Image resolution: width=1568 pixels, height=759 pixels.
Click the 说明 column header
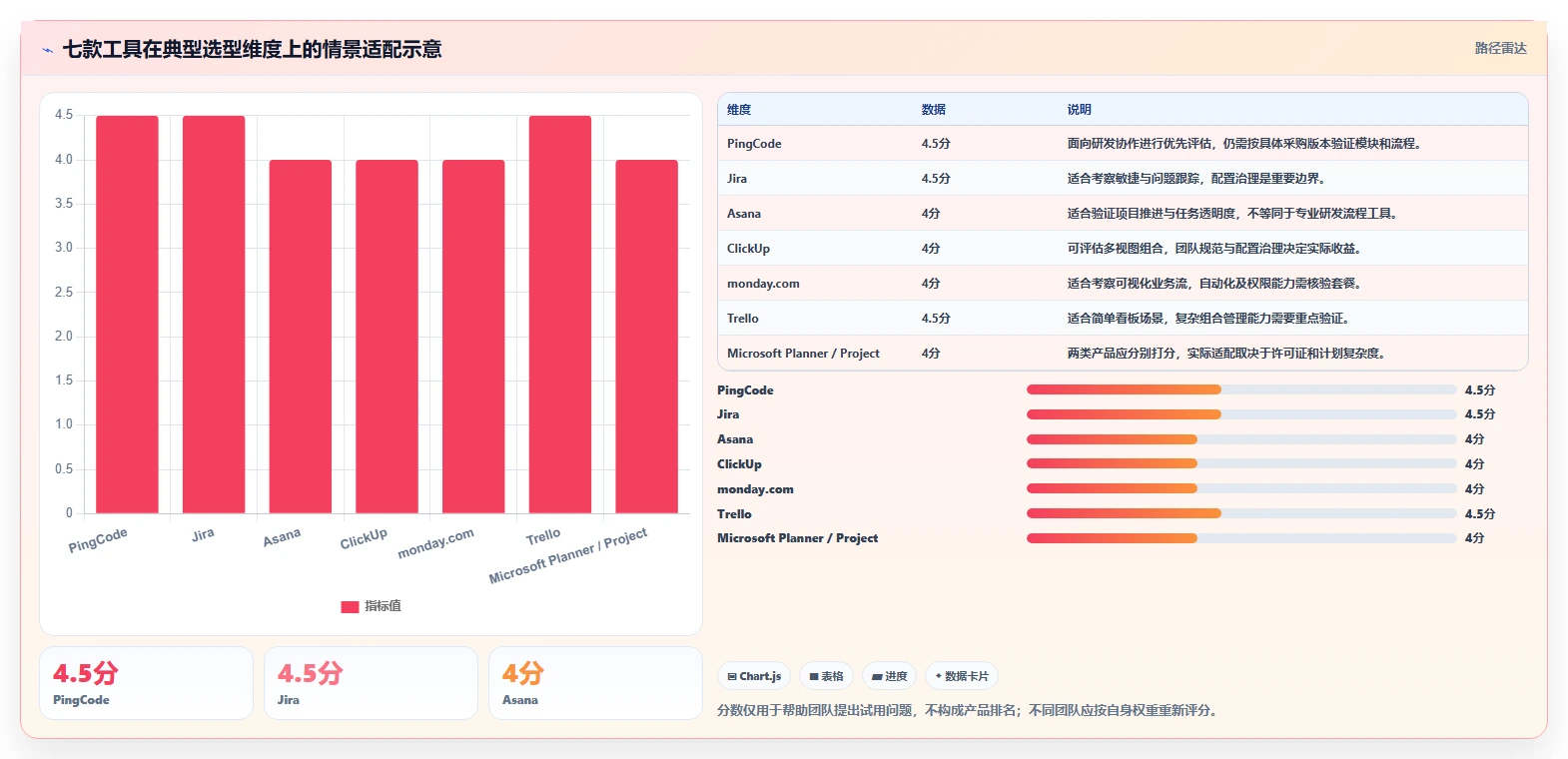click(1080, 110)
